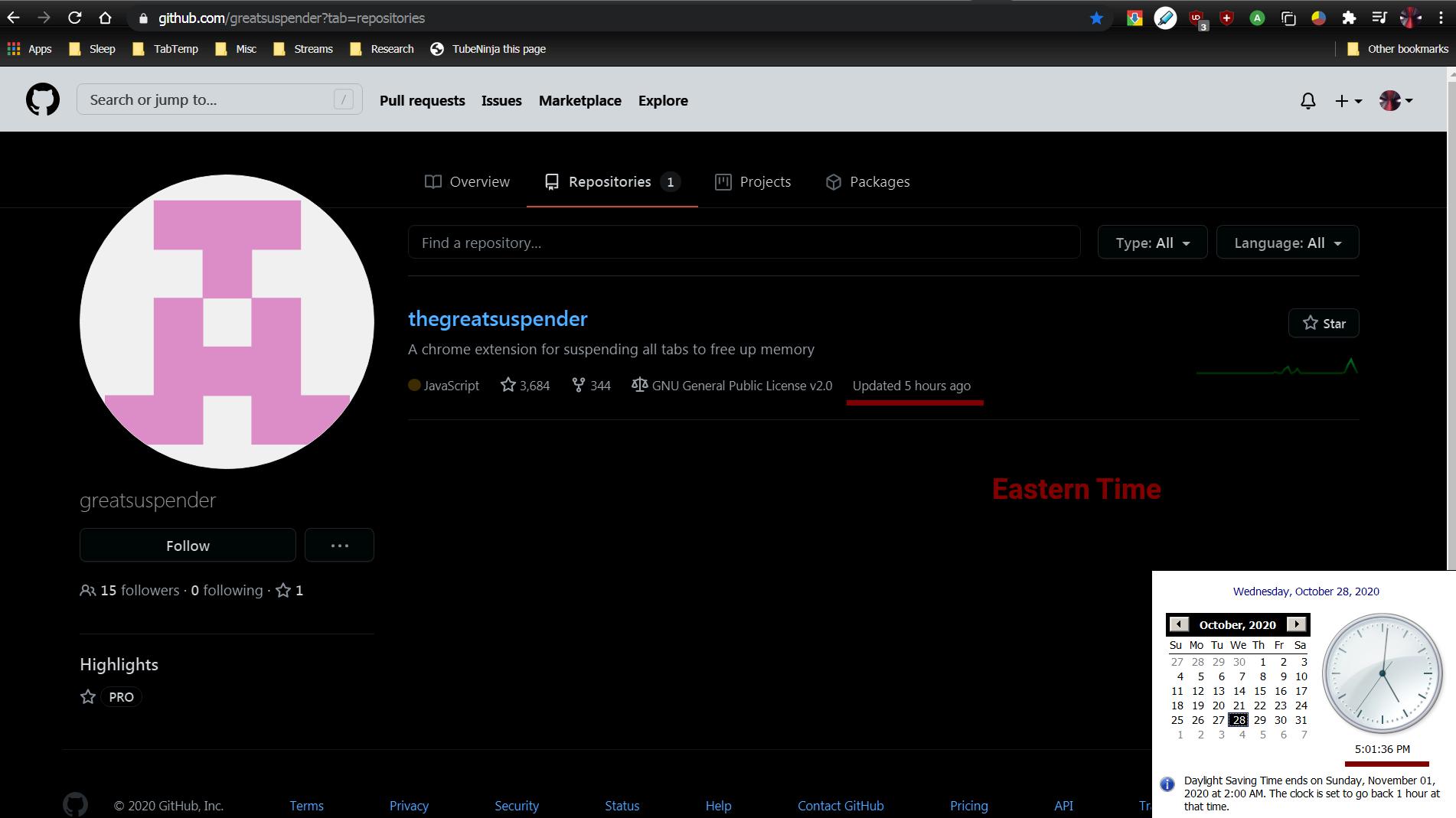
Task: Open the Security footer link
Action: pos(517,806)
